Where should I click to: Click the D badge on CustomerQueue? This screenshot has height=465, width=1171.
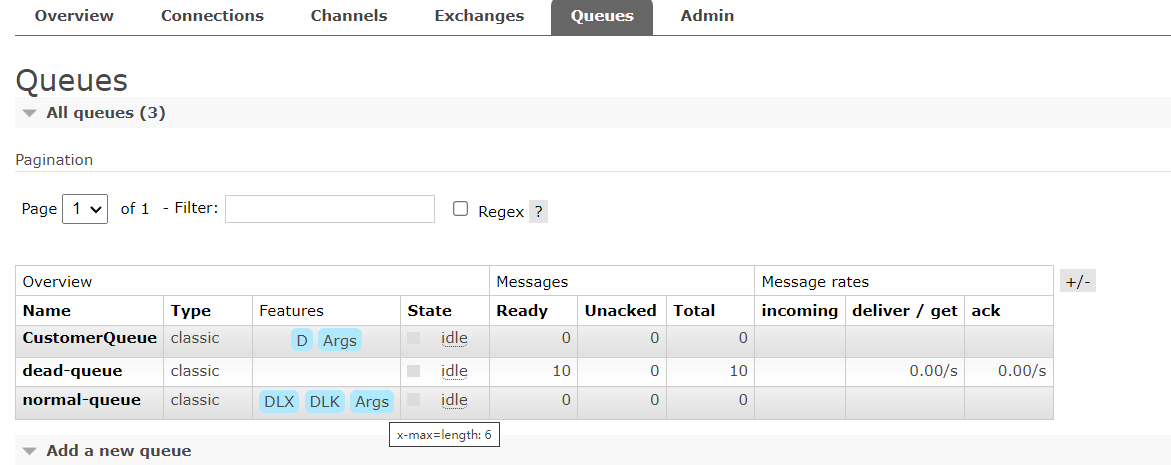[302, 341]
